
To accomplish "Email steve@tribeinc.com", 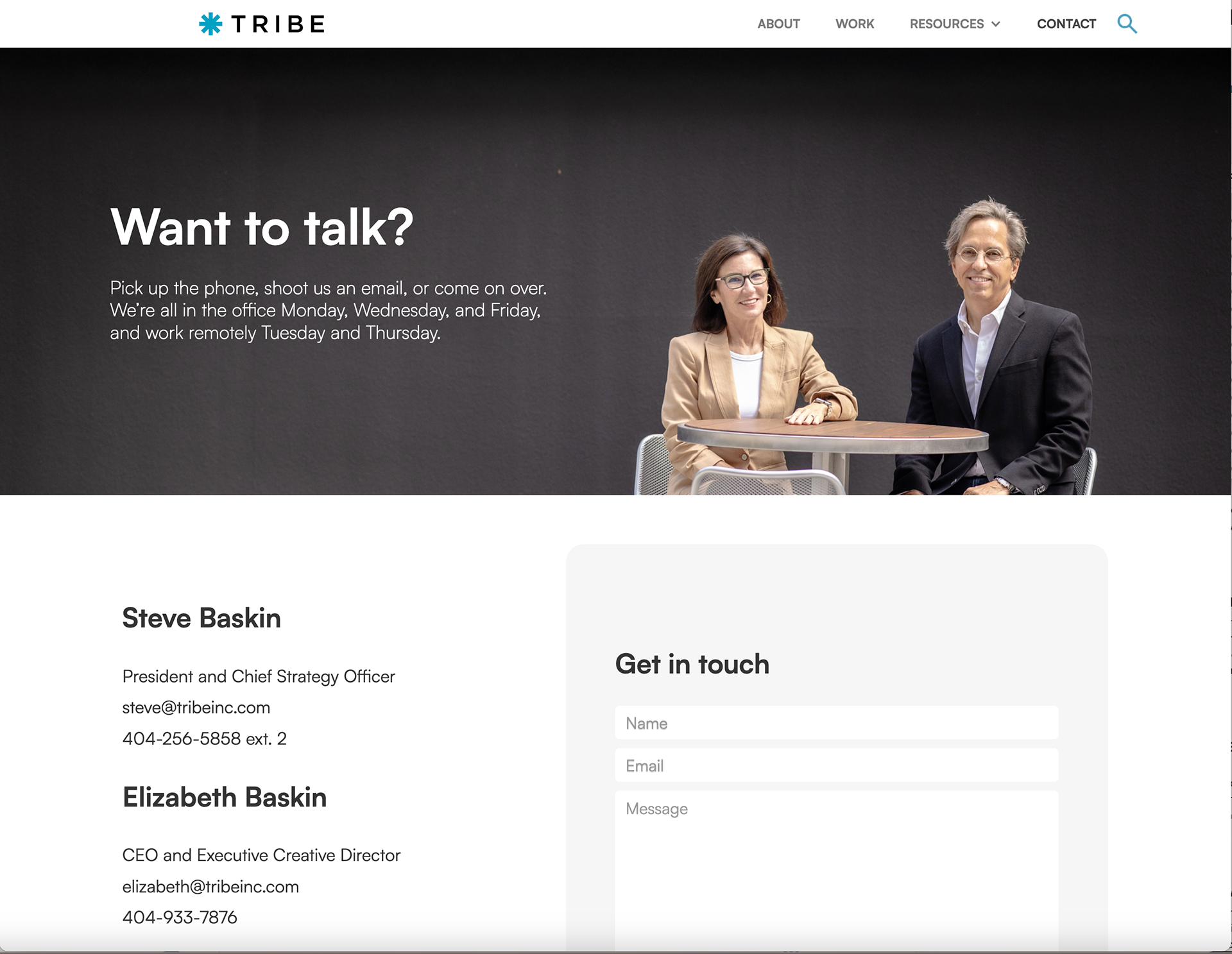I will pyautogui.click(x=196, y=708).
